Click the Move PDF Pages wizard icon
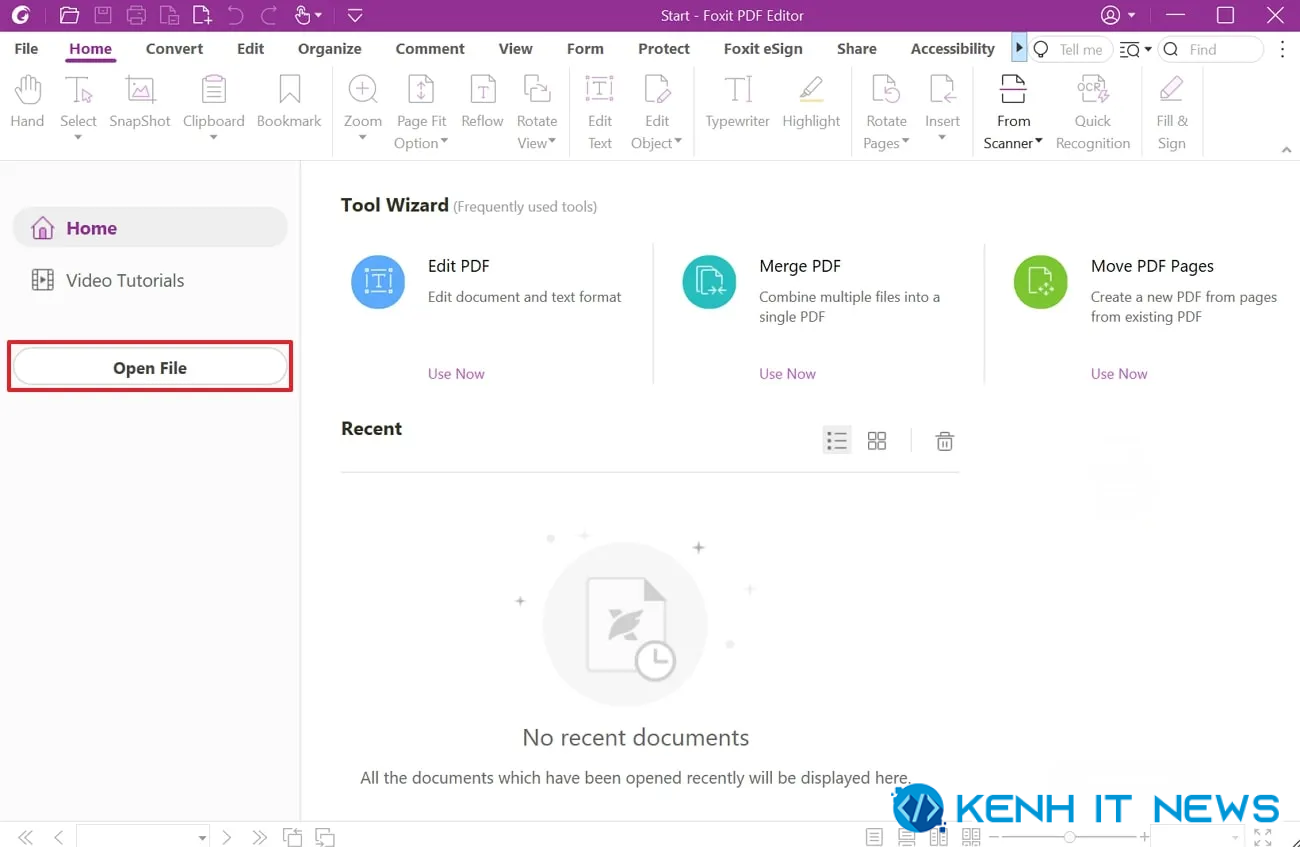The width and height of the screenshot is (1300, 847). [1041, 282]
